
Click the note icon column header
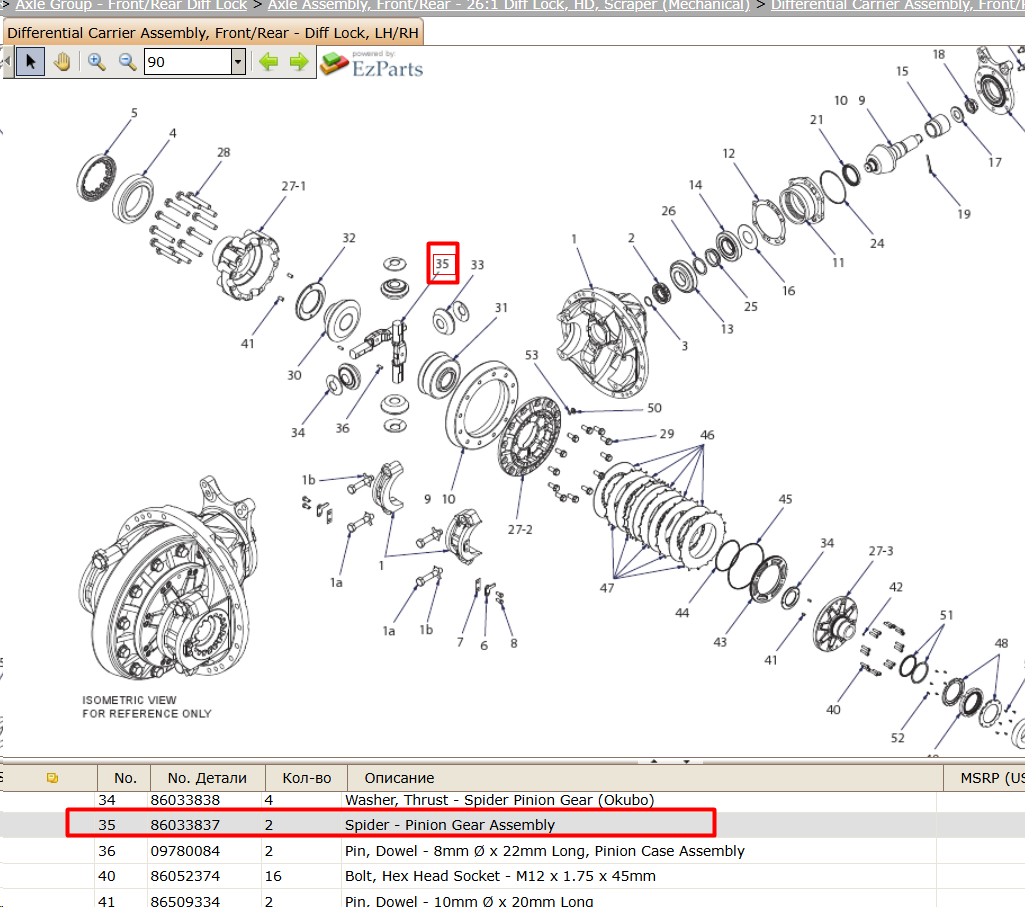[53, 778]
